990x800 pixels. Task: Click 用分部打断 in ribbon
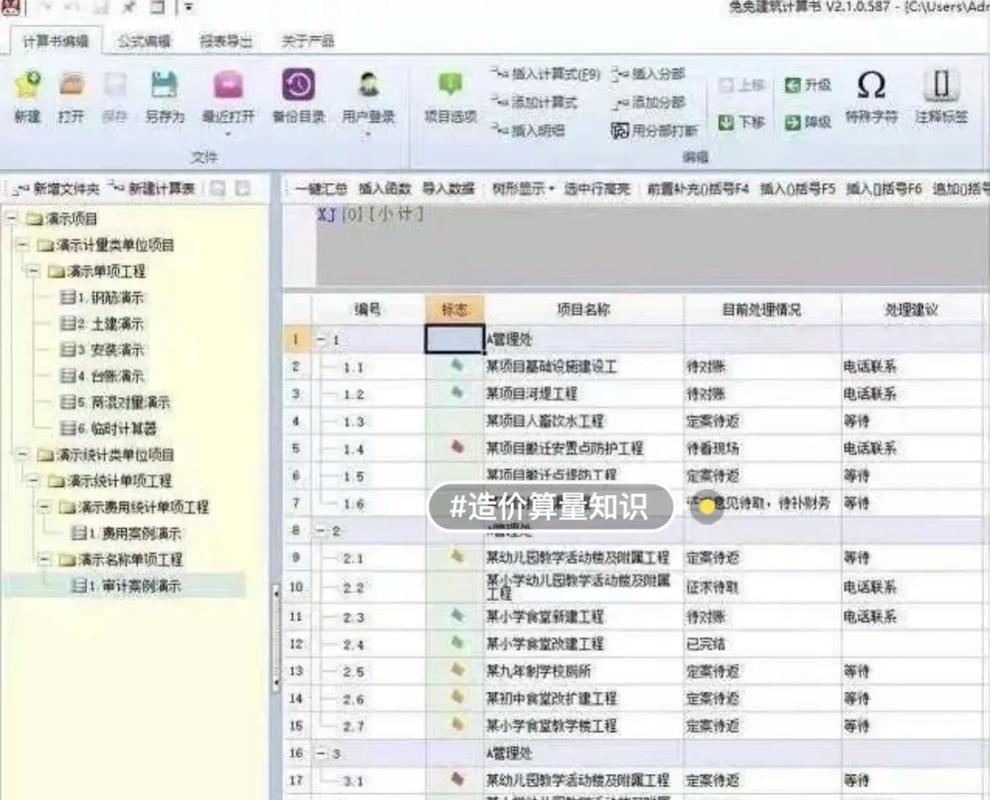click(x=655, y=131)
